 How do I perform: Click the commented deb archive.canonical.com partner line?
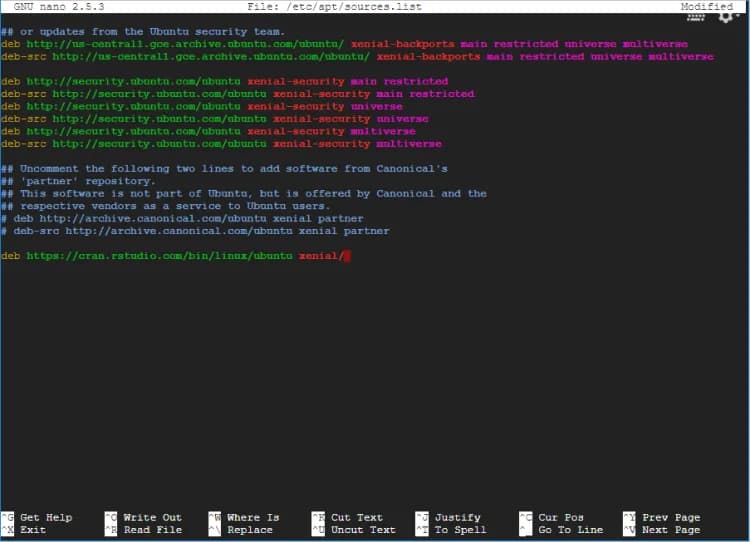click(182, 218)
